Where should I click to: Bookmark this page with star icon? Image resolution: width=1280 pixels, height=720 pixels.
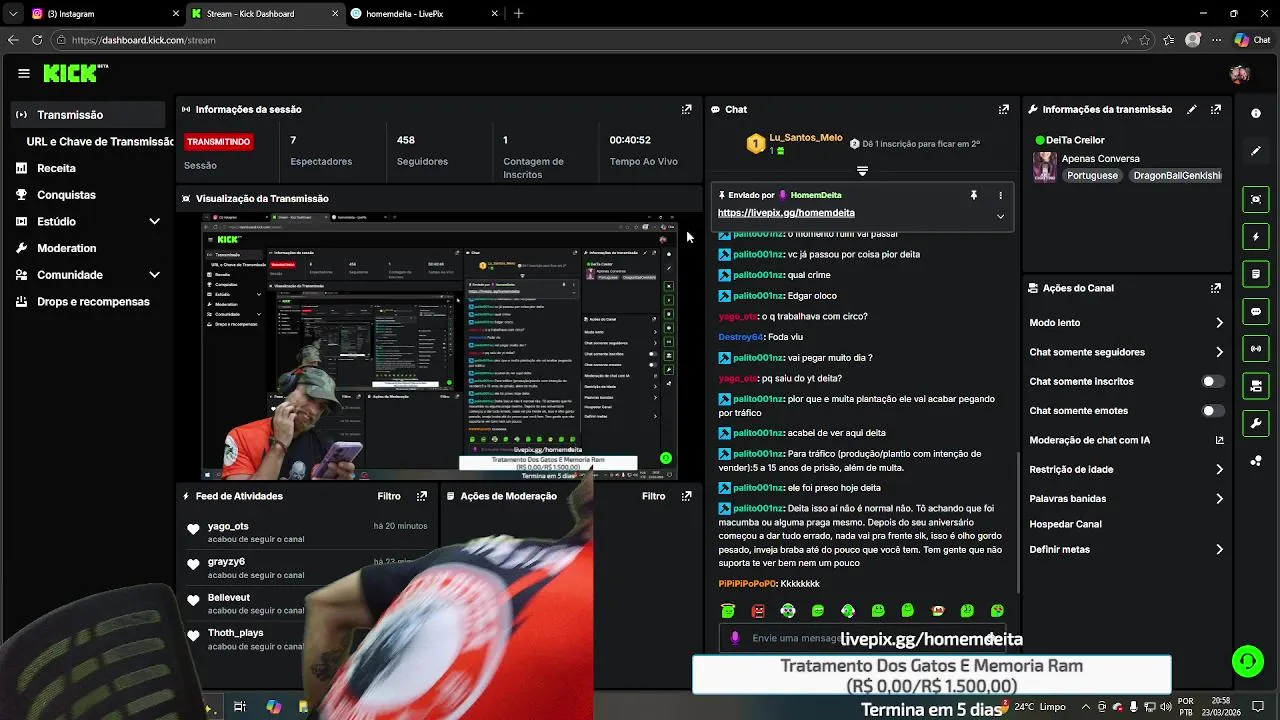click(x=1145, y=40)
